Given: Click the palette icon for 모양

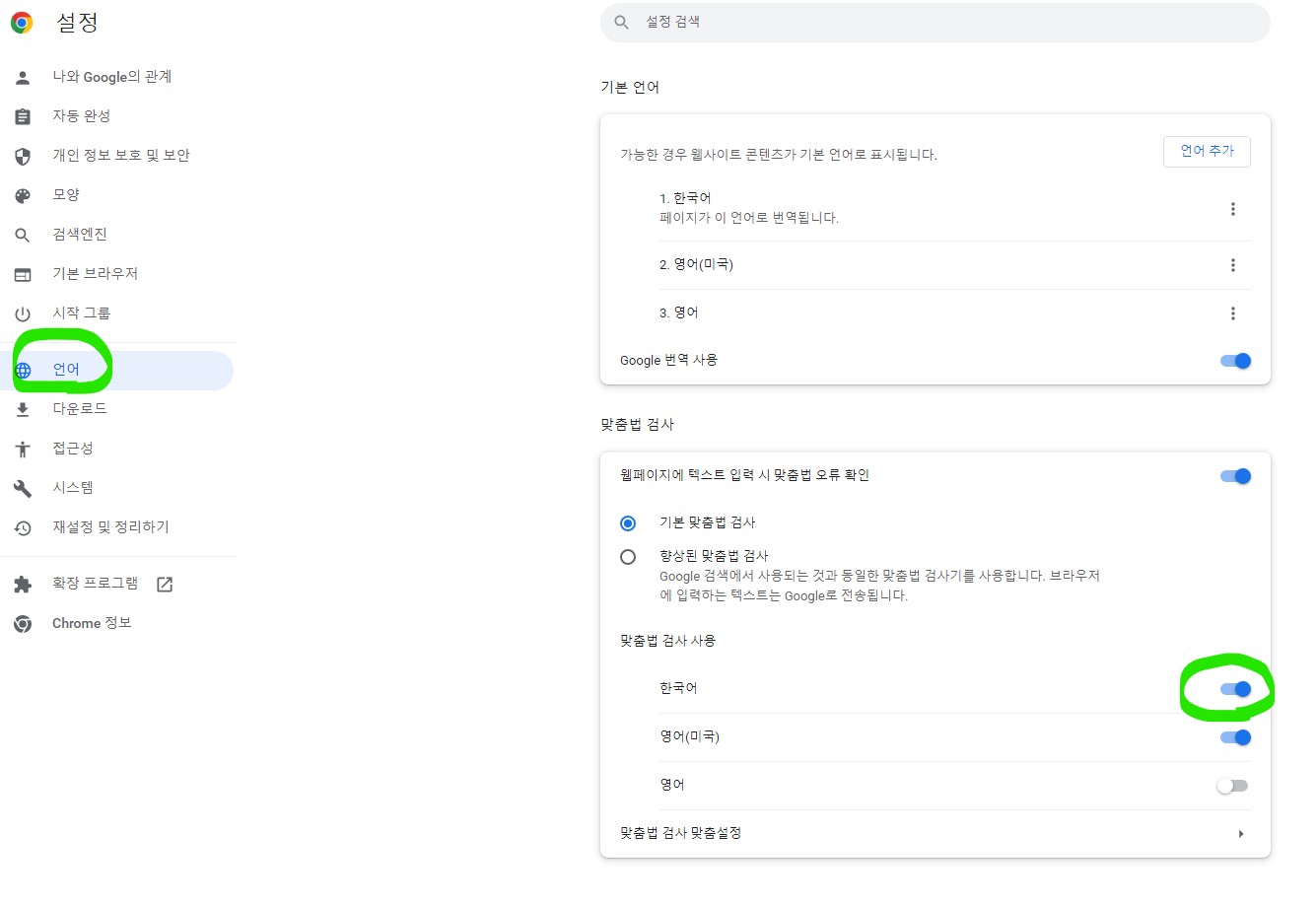Looking at the screenshot, I should (x=23, y=195).
